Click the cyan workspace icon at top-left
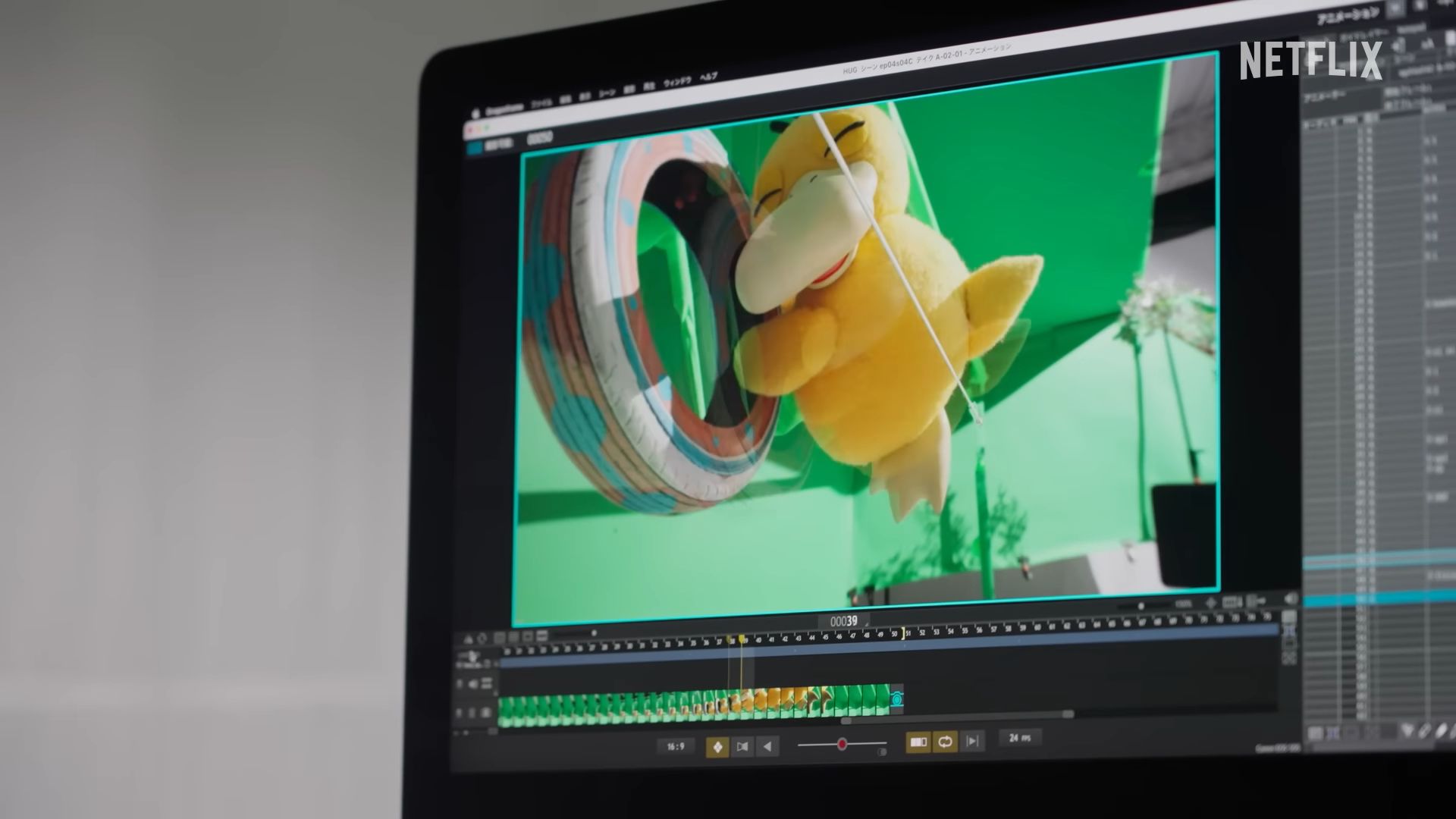The height and width of the screenshot is (819, 1456). tap(474, 148)
